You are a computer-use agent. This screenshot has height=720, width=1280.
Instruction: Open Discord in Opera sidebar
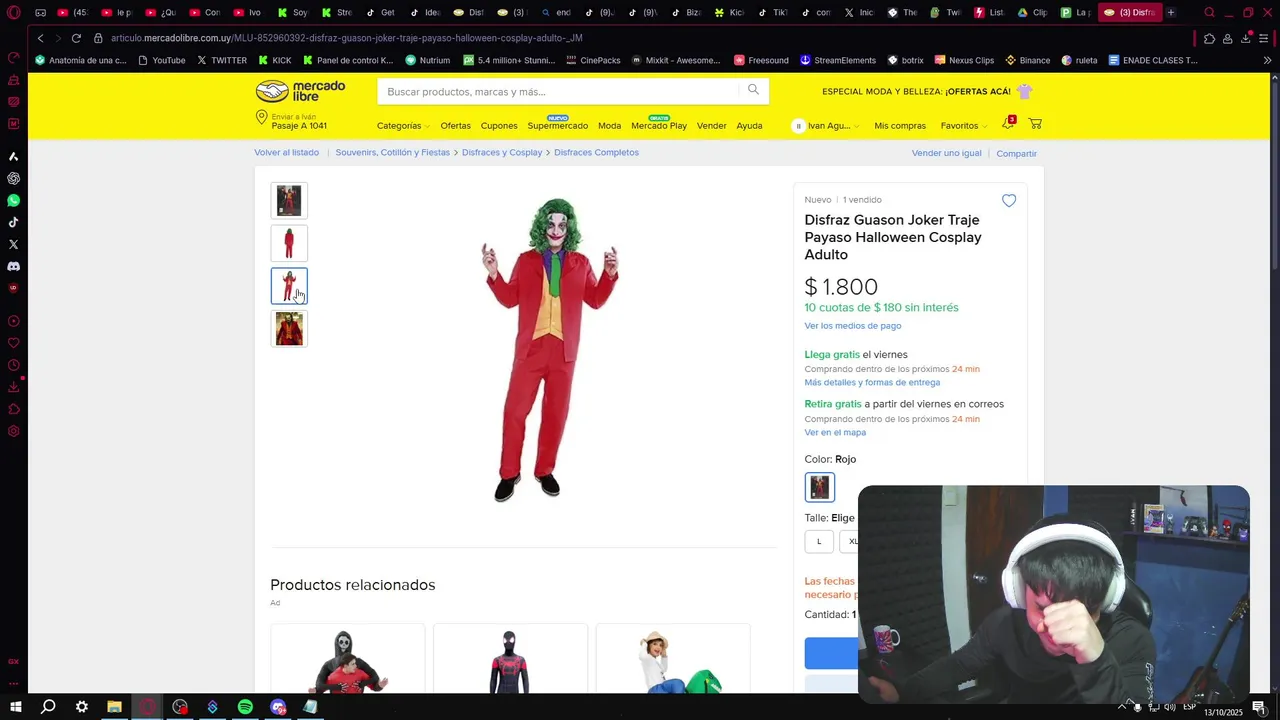[x=13, y=266]
